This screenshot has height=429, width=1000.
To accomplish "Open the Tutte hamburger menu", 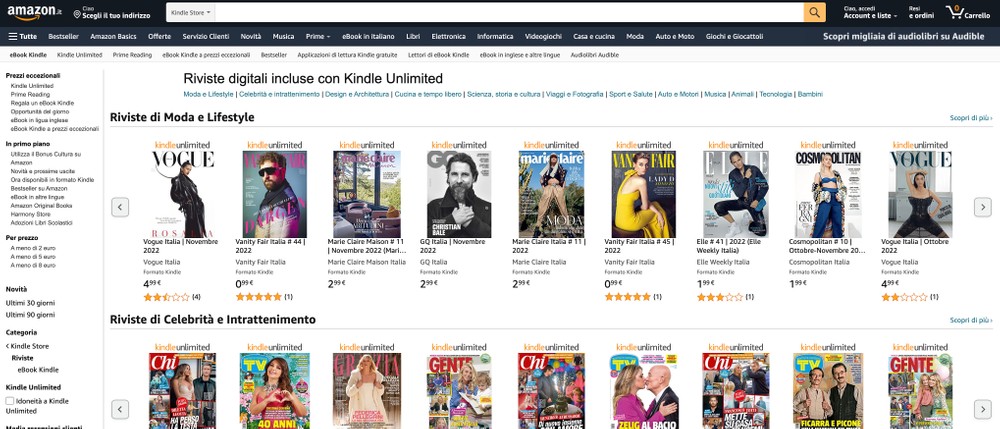I will (22, 36).
